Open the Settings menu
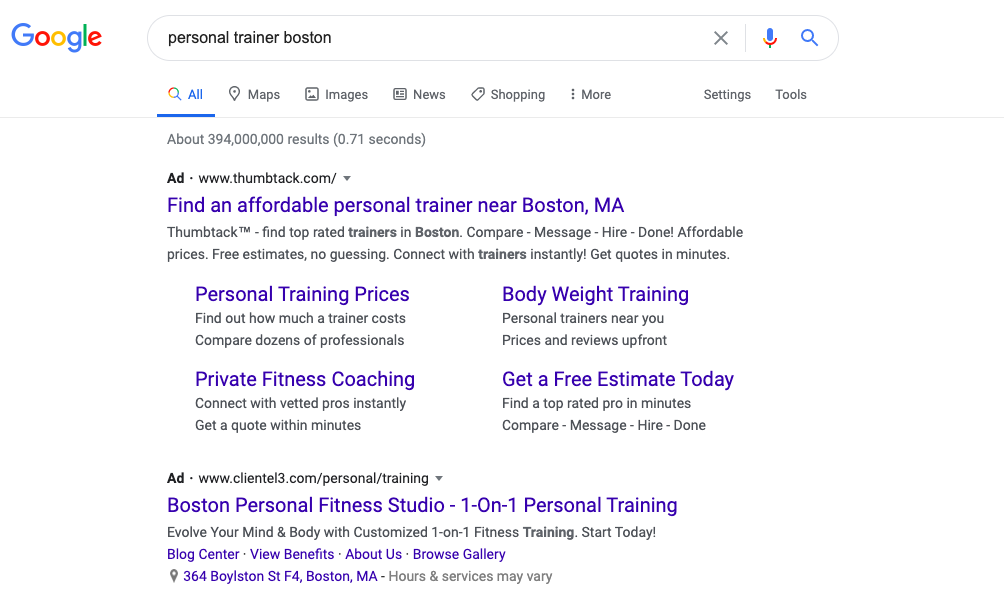 click(726, 94)
